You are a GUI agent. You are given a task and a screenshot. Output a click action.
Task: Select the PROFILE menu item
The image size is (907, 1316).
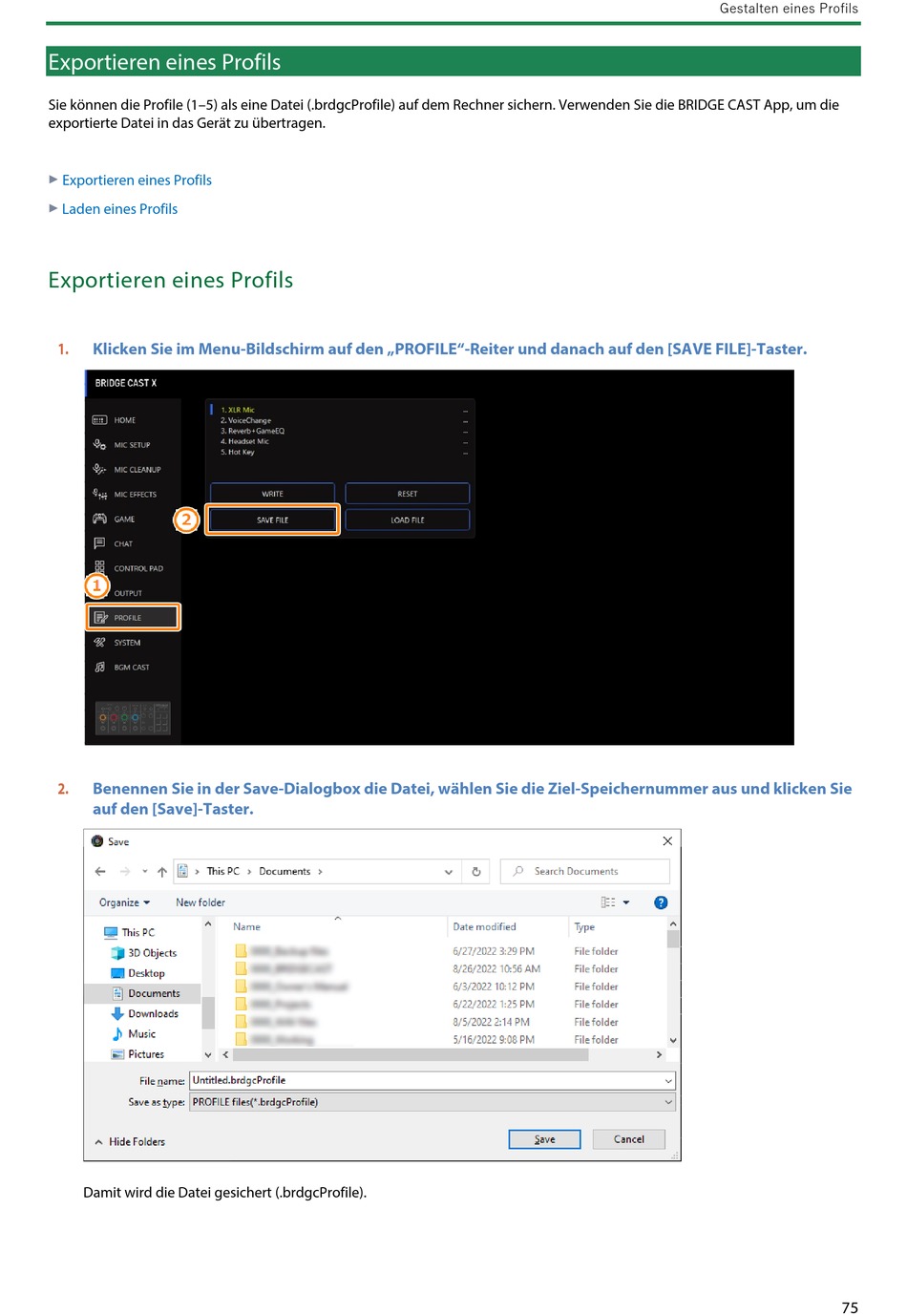click(133, 618)
